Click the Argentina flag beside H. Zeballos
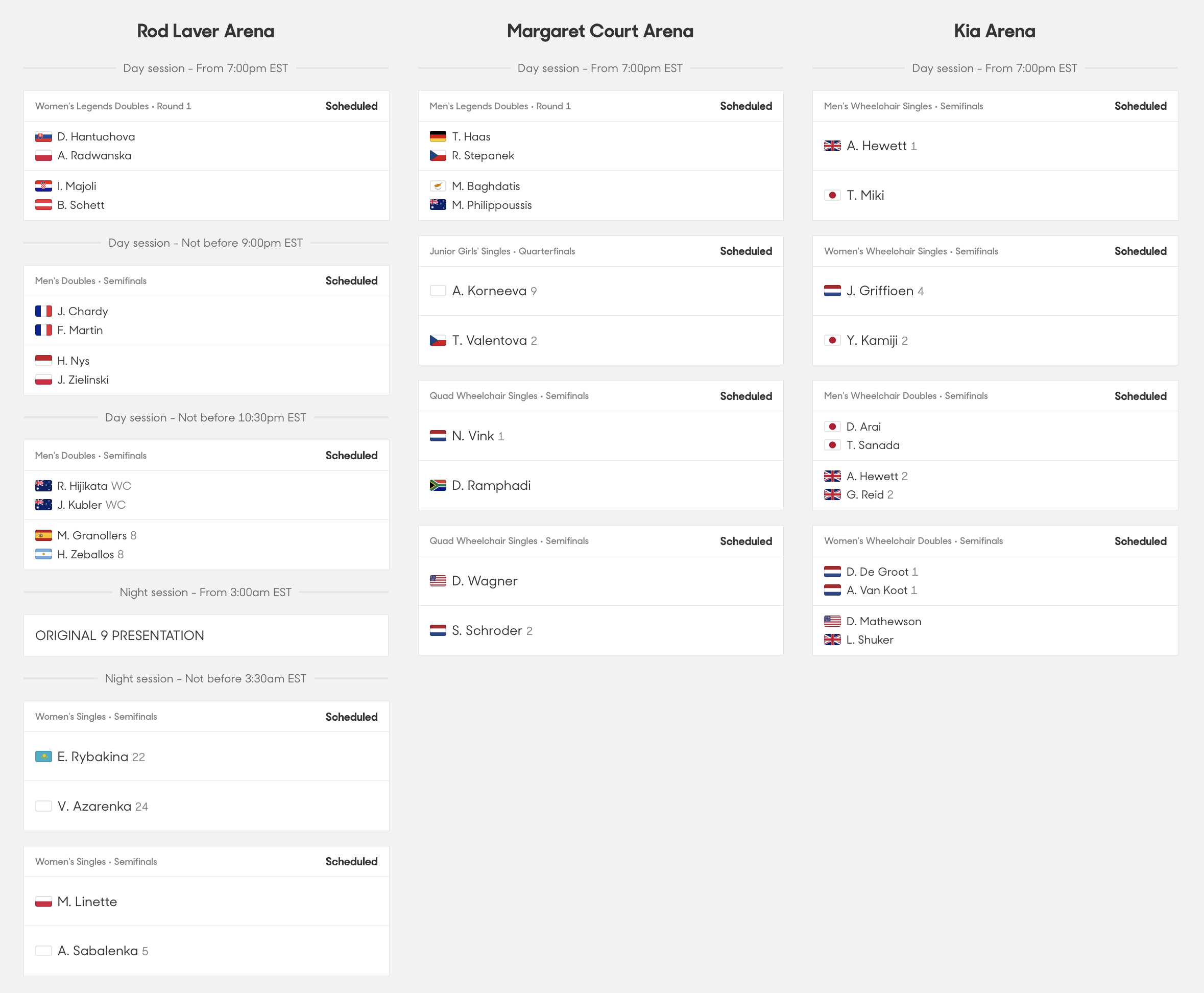Screen dimensions: 1204x993 43,554
